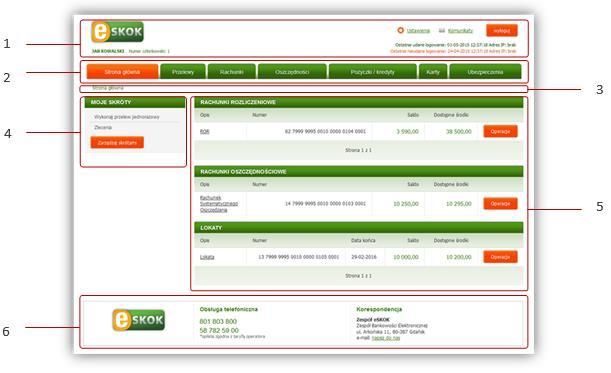611x373 pixels.
Task: Click the Strona główna breadcrumb
Action: click(x=108, y=88)
